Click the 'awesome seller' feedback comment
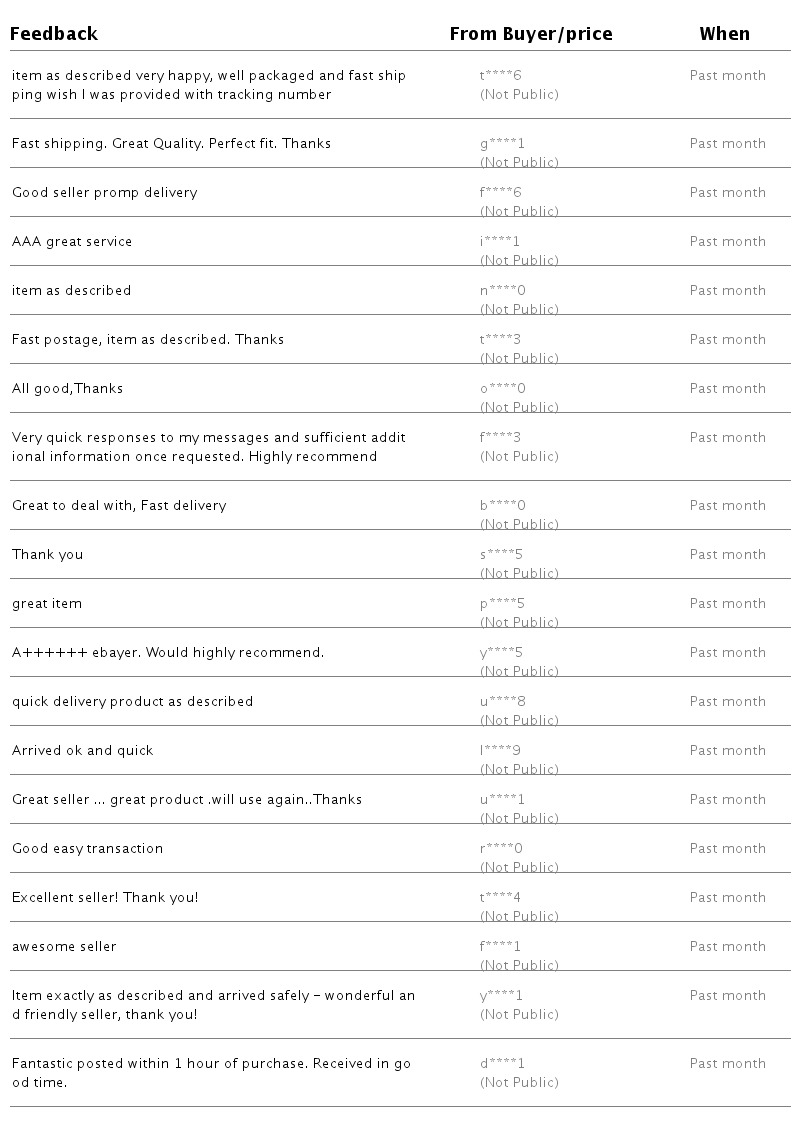Image resolution: width=800 pixels, height=1126 pixels. 64,947
